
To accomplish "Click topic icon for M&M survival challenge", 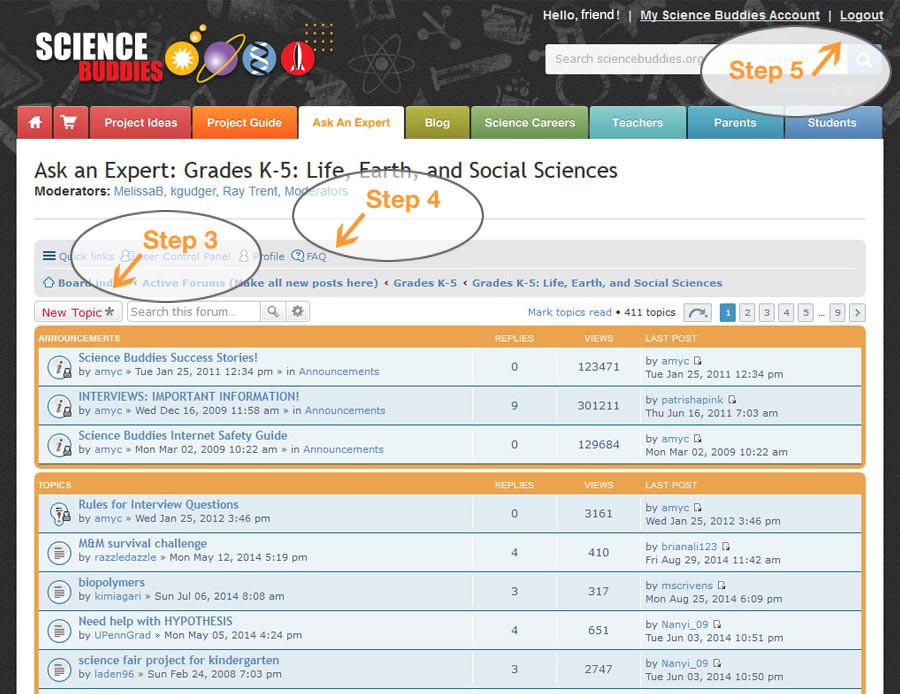I will click(x=59, y=553).
